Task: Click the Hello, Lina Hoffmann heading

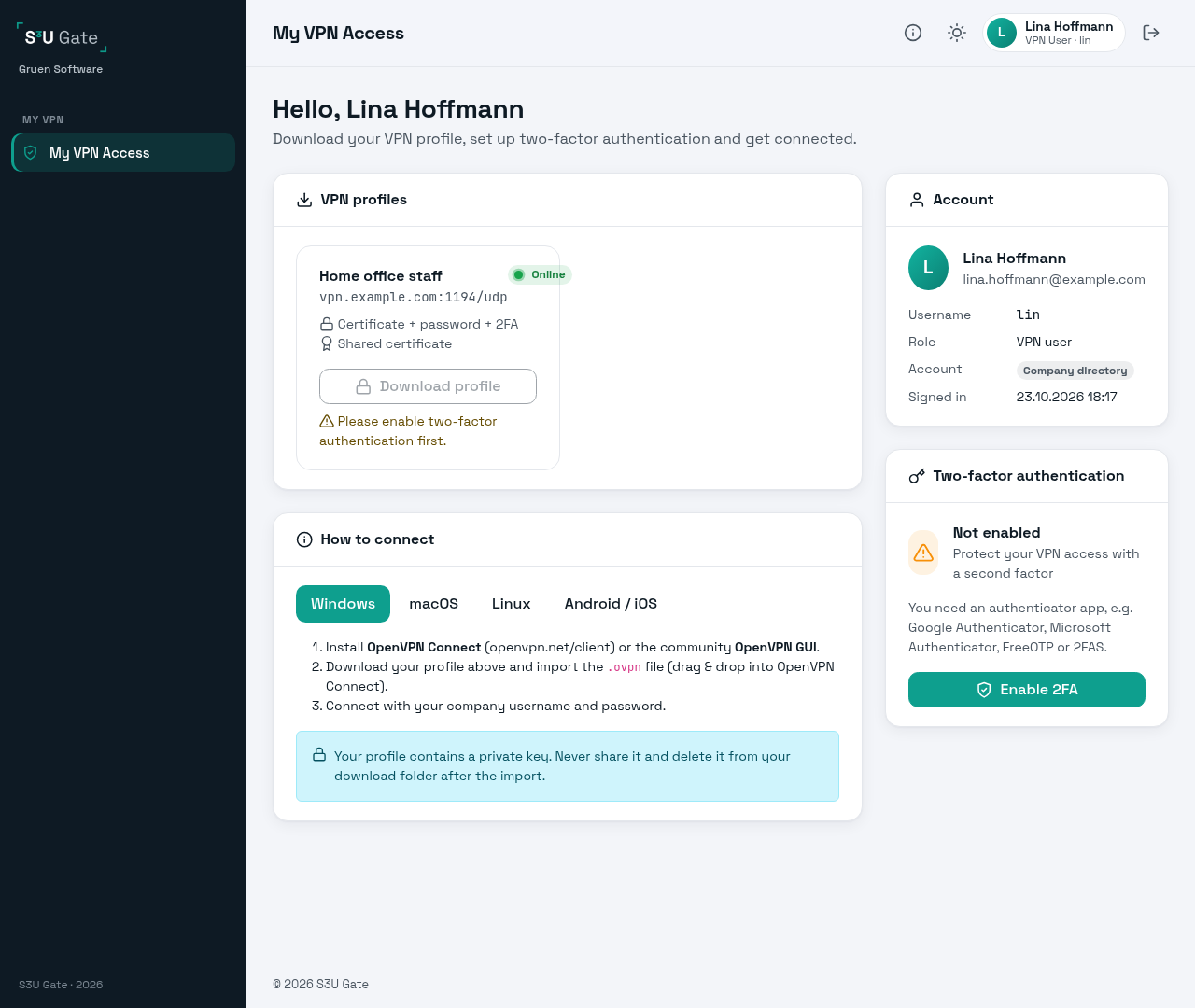Action: coord(398,109)
